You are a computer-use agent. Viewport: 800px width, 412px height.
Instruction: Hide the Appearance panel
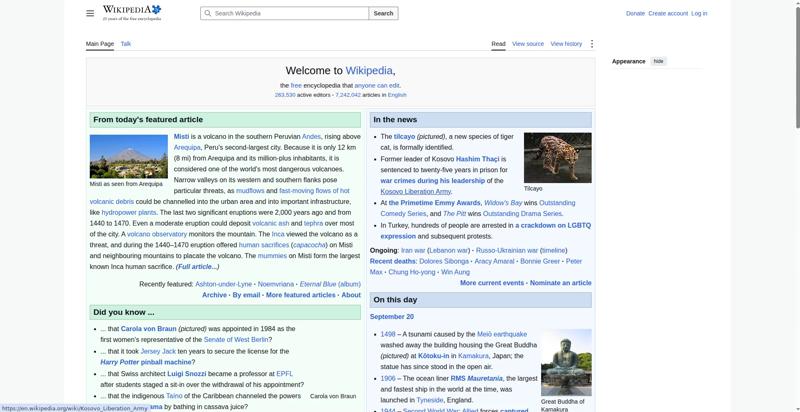coord(659,61)
